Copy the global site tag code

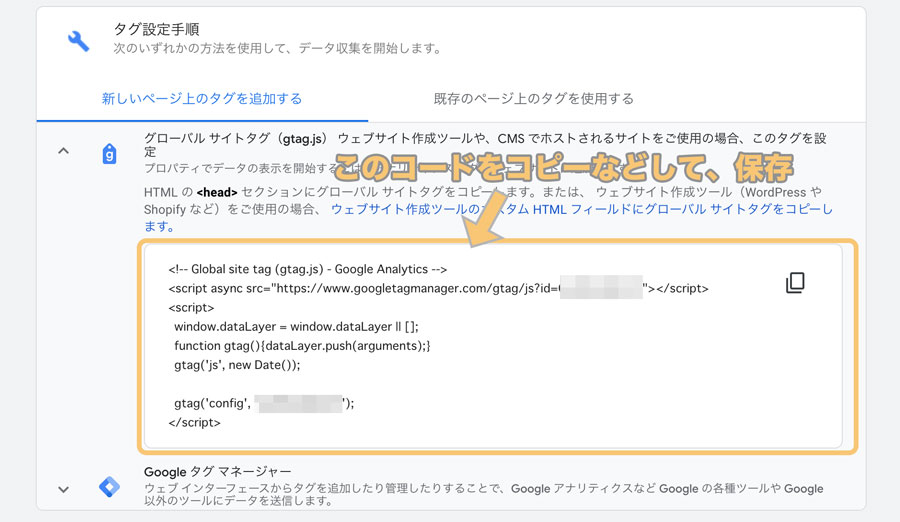(x=795, y=283)
